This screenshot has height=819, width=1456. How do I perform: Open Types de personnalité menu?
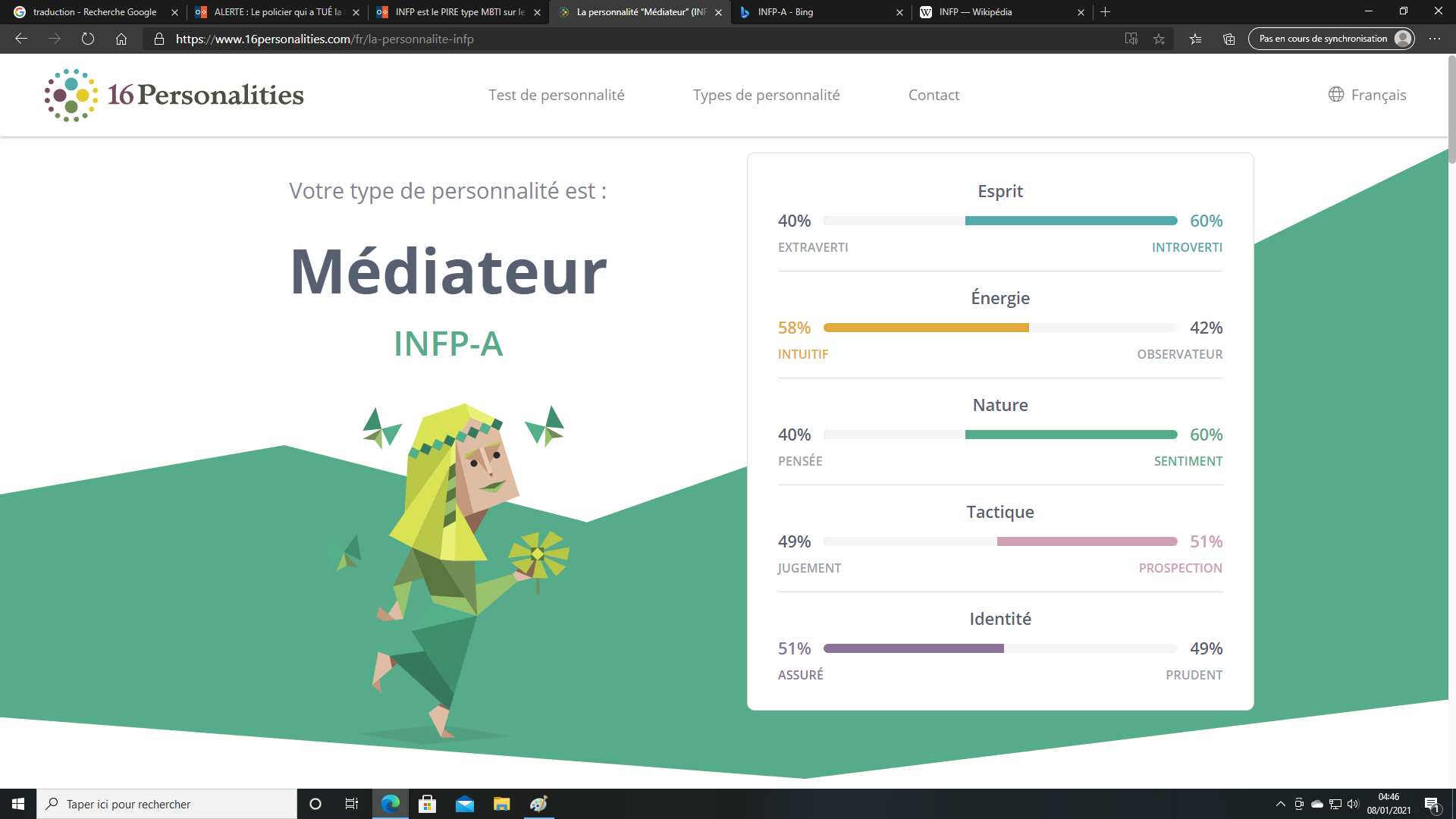(766, 95)
